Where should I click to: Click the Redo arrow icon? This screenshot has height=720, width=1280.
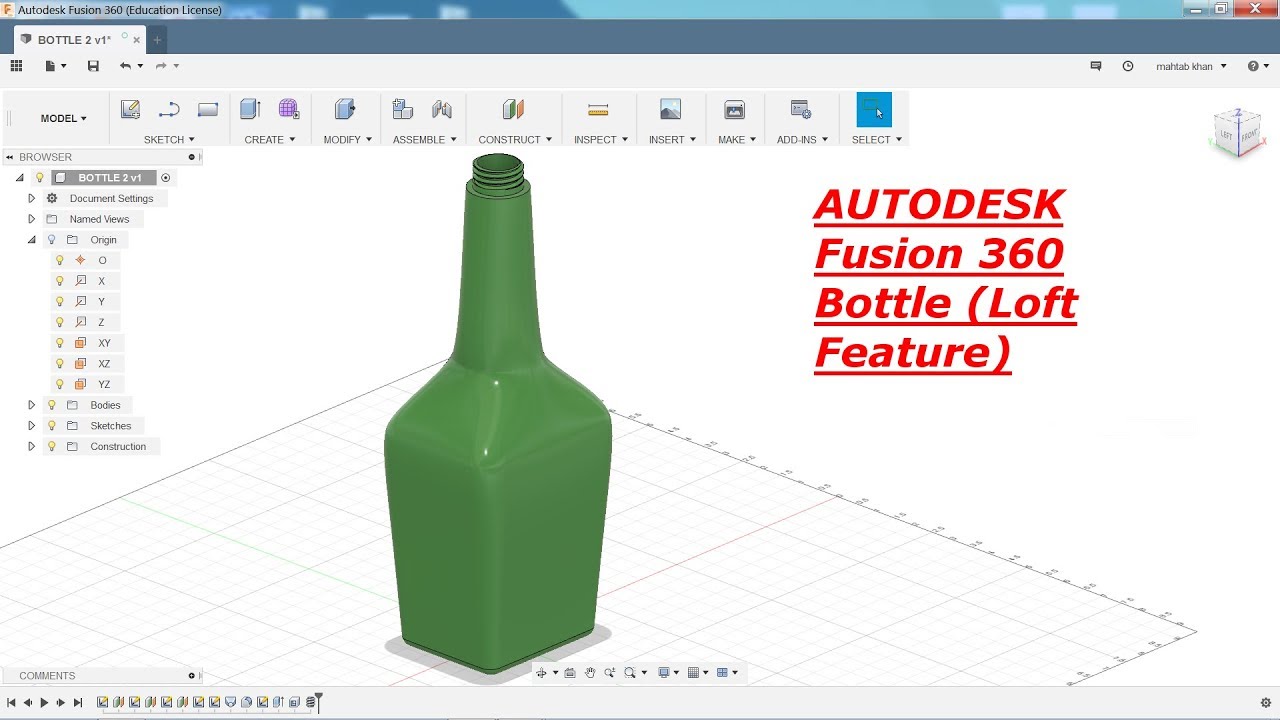[161, 66]
